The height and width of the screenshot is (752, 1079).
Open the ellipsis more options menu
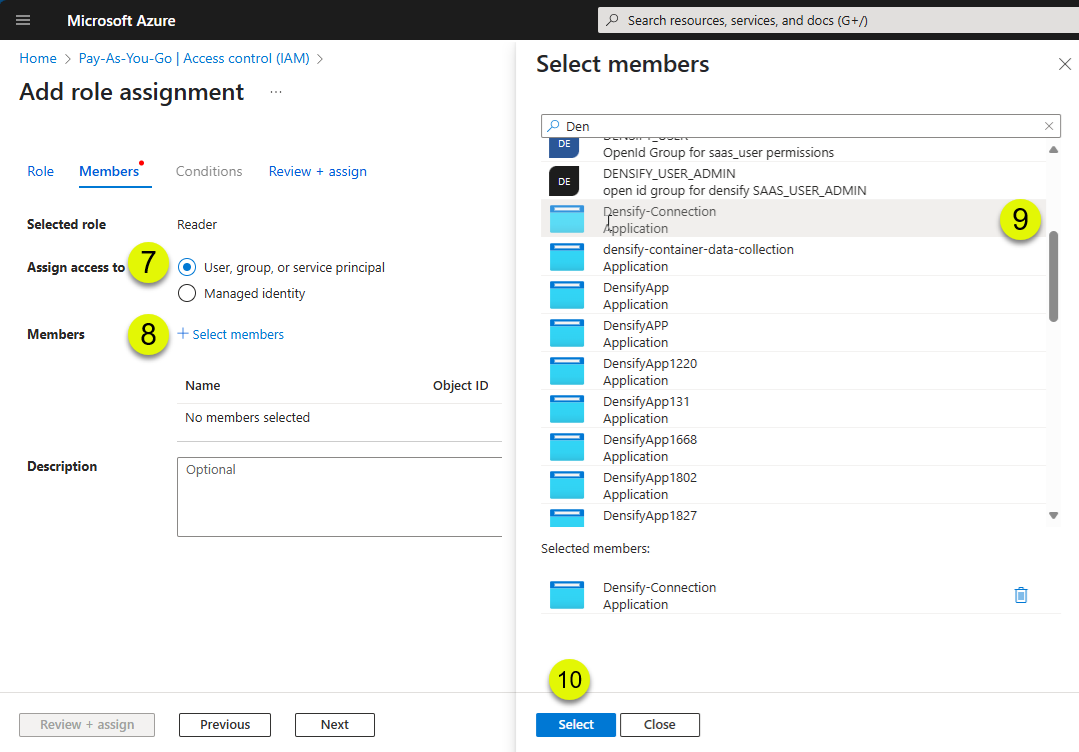point(276,92)
